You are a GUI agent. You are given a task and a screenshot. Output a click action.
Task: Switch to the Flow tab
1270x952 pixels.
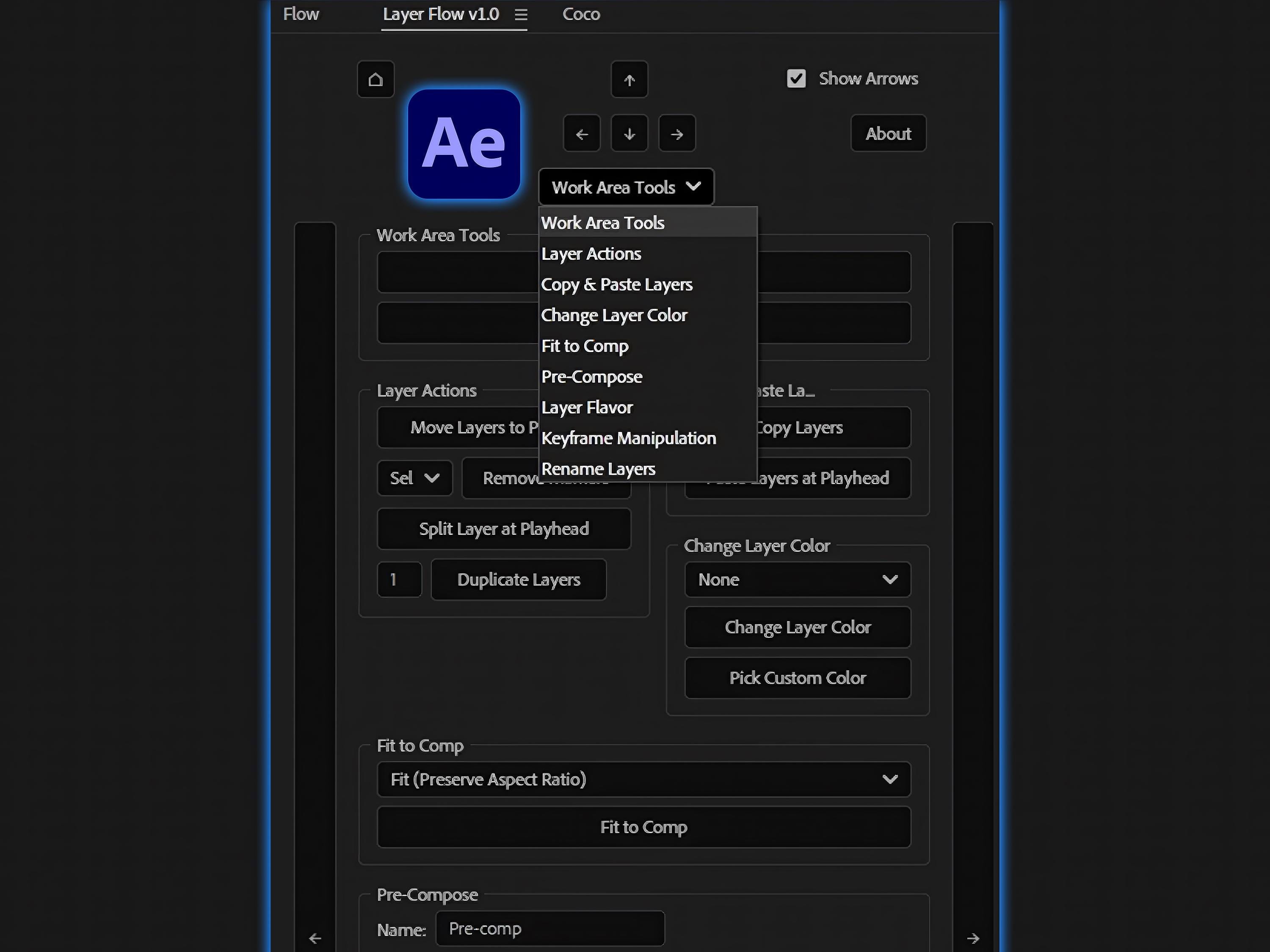tap(301, 14)
